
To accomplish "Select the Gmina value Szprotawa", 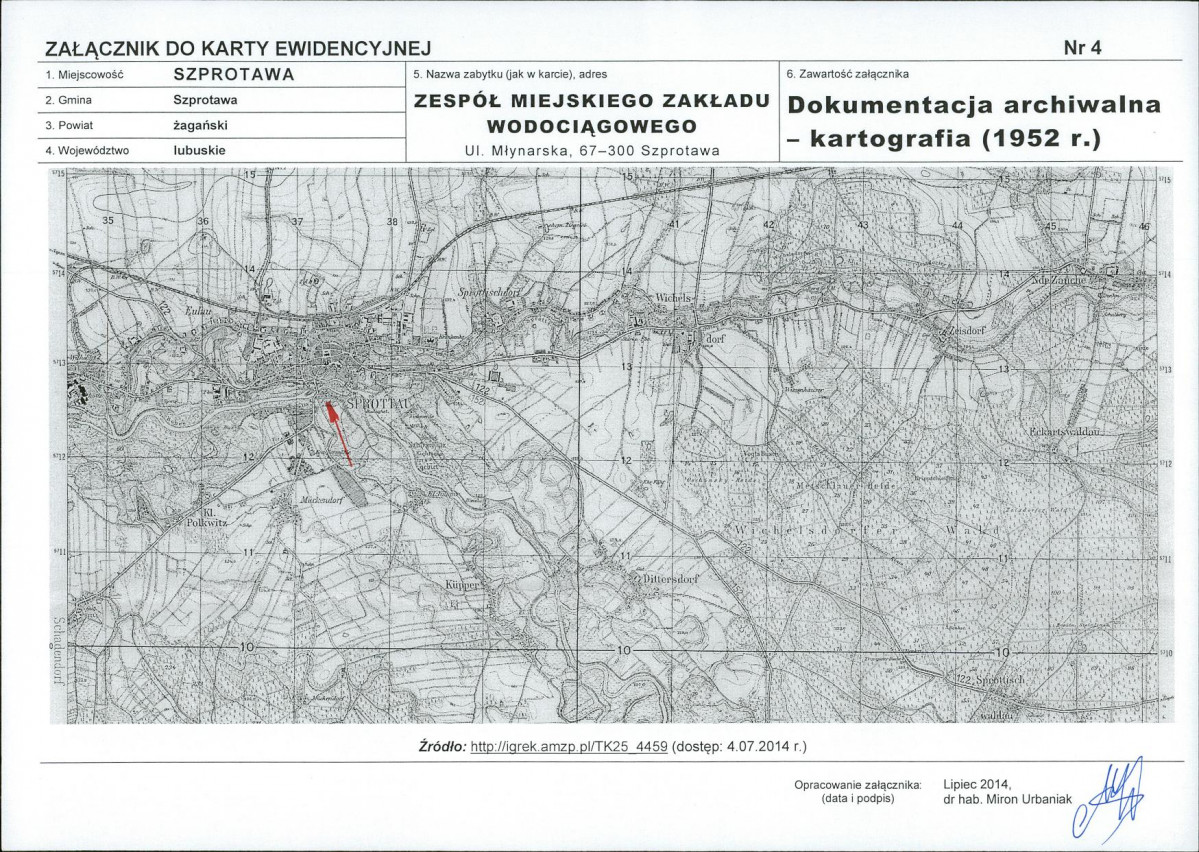I will pos(205,100).
